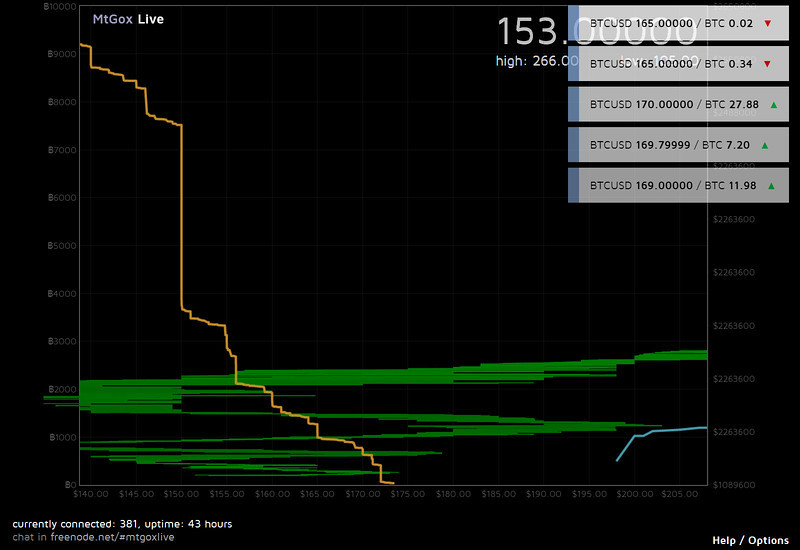Click the B8000 y-axis label
Viewport: 800px width, 550px height.
[62, 102]
